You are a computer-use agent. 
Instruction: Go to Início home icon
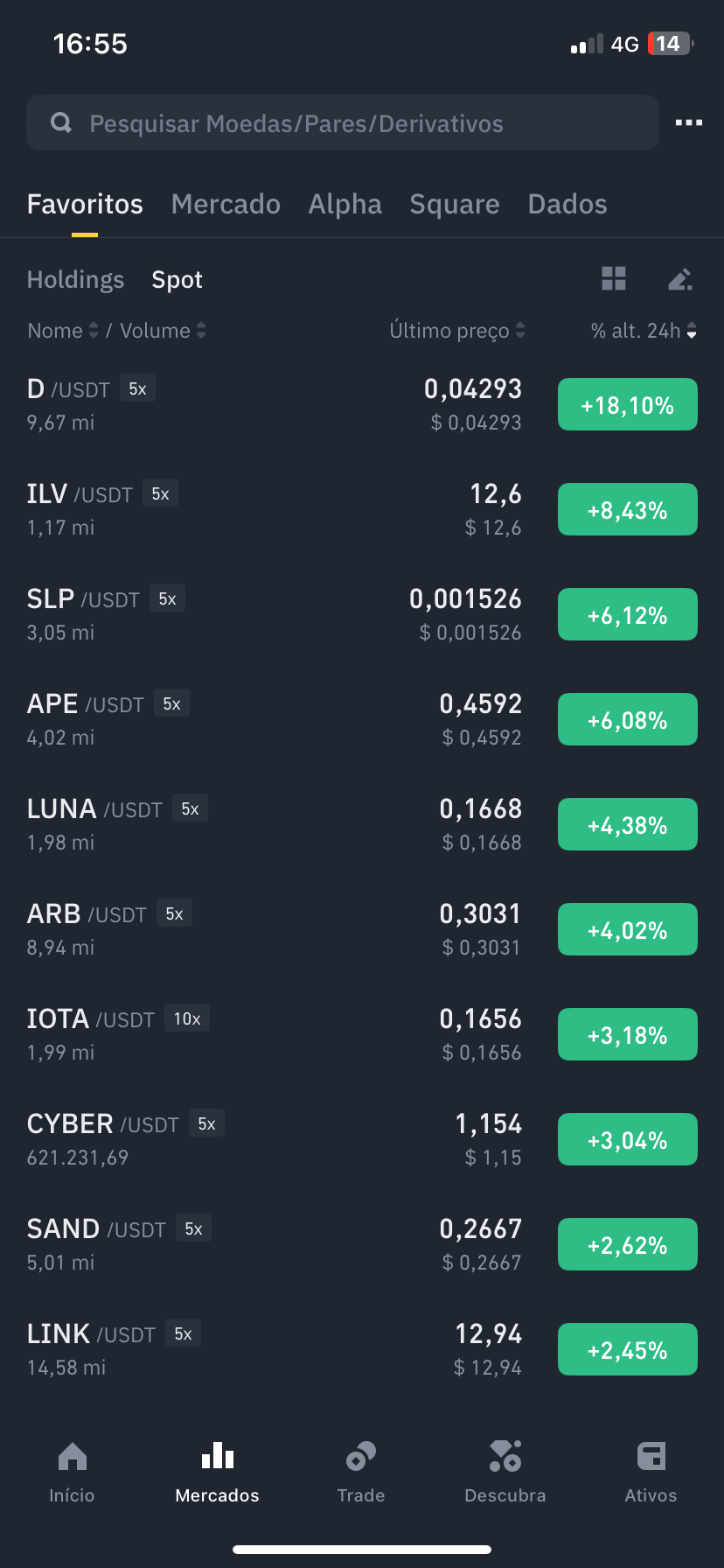(x=72, y=1457)
